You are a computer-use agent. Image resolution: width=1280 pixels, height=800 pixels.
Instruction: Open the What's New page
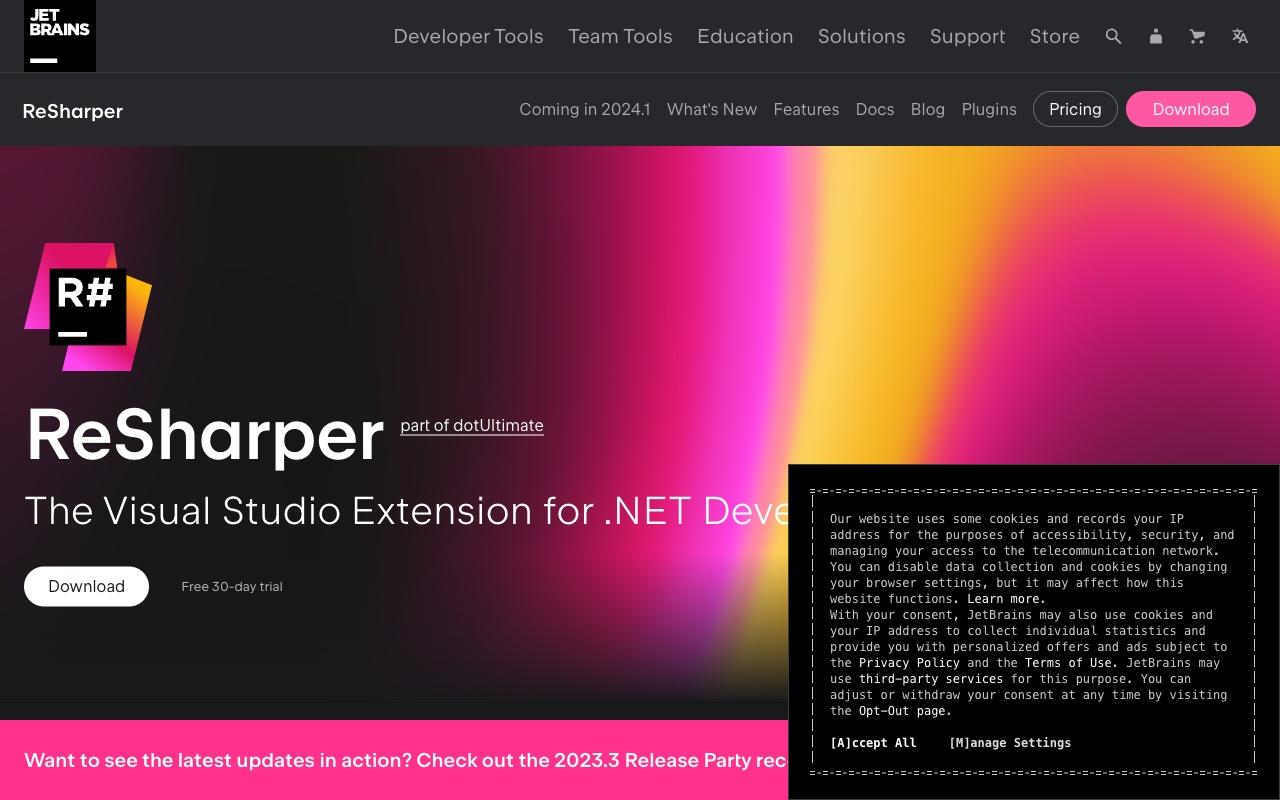click(x=712, y=109)
